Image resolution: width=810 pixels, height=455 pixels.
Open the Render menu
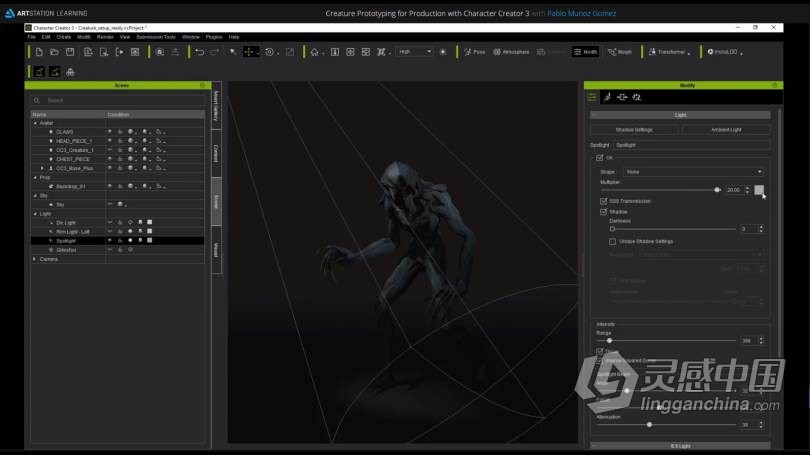pos(105,37)
